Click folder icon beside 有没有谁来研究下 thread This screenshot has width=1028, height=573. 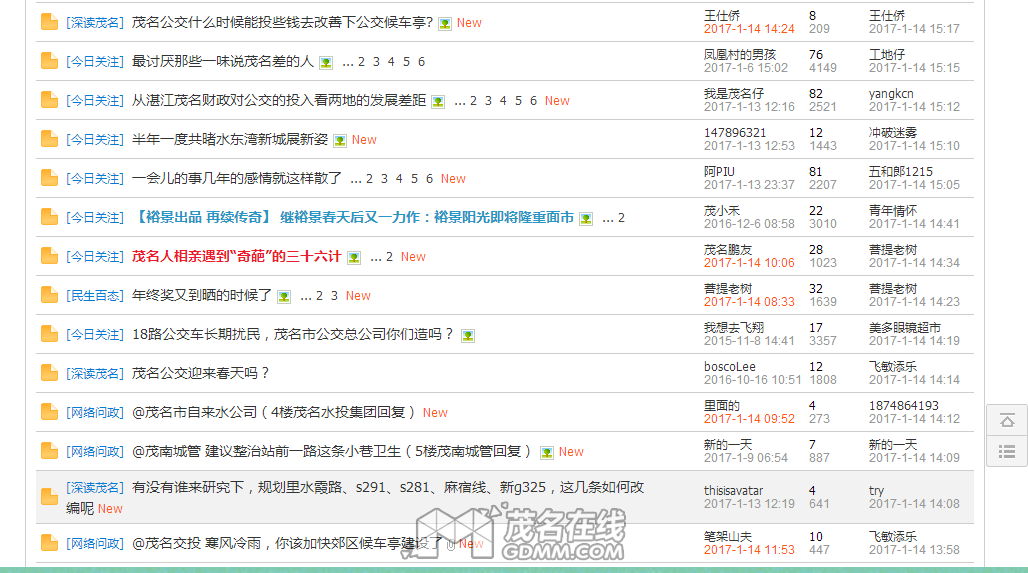pos(49,497)
